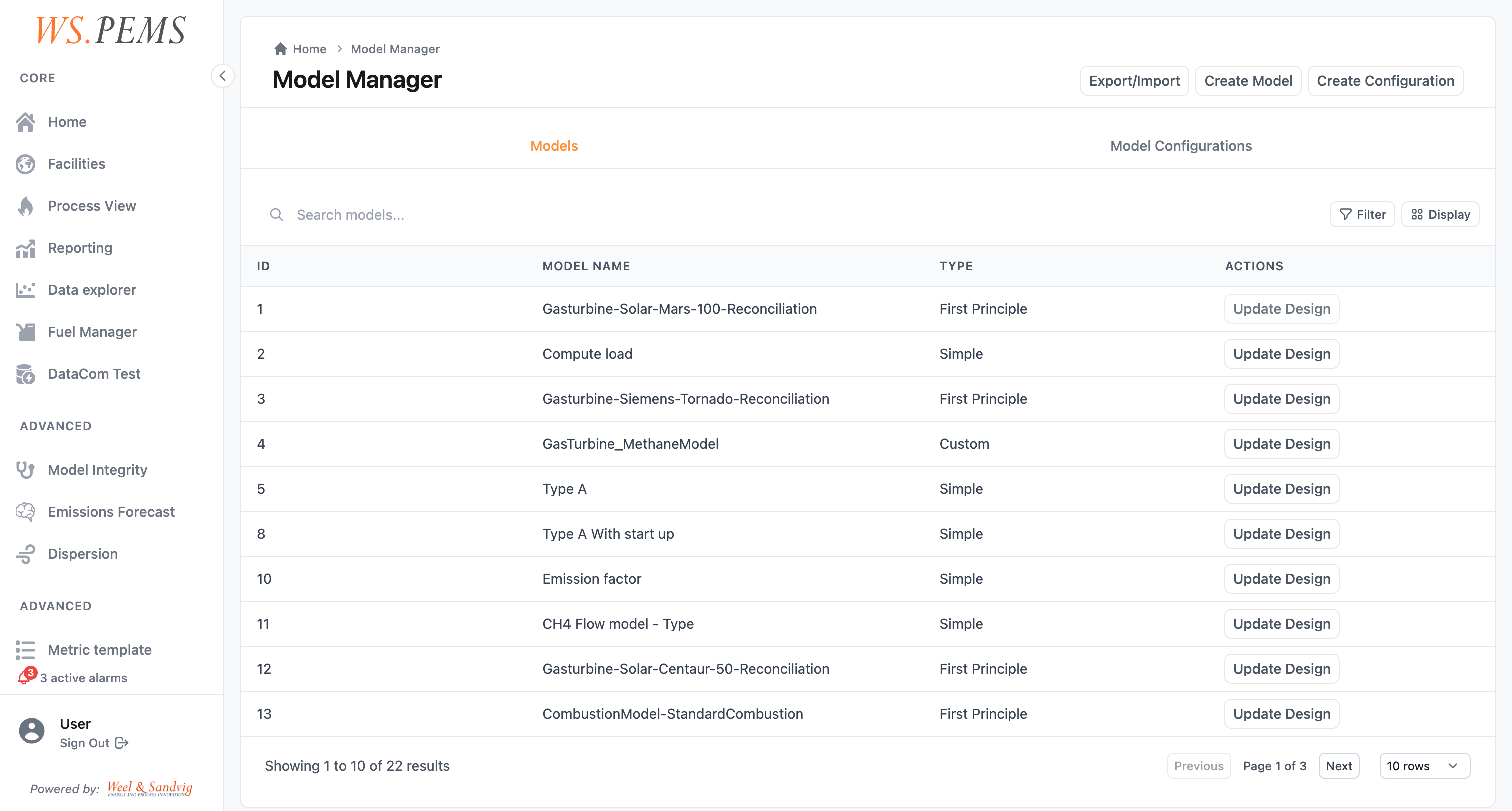Open the Fuel Manager canister icon
The width and height of the screenshot is (1512, 811).
tap(26, 332)
